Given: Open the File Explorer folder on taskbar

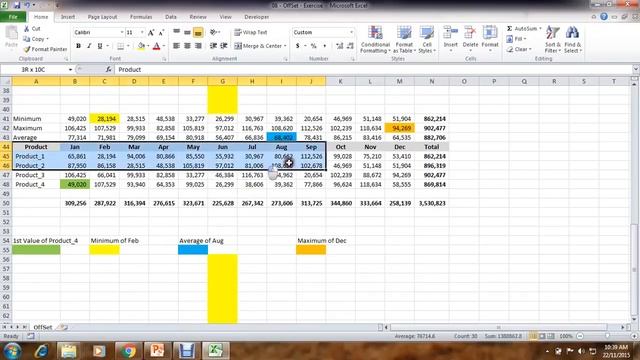Looking at the screenshot, I should coord(69,351).
